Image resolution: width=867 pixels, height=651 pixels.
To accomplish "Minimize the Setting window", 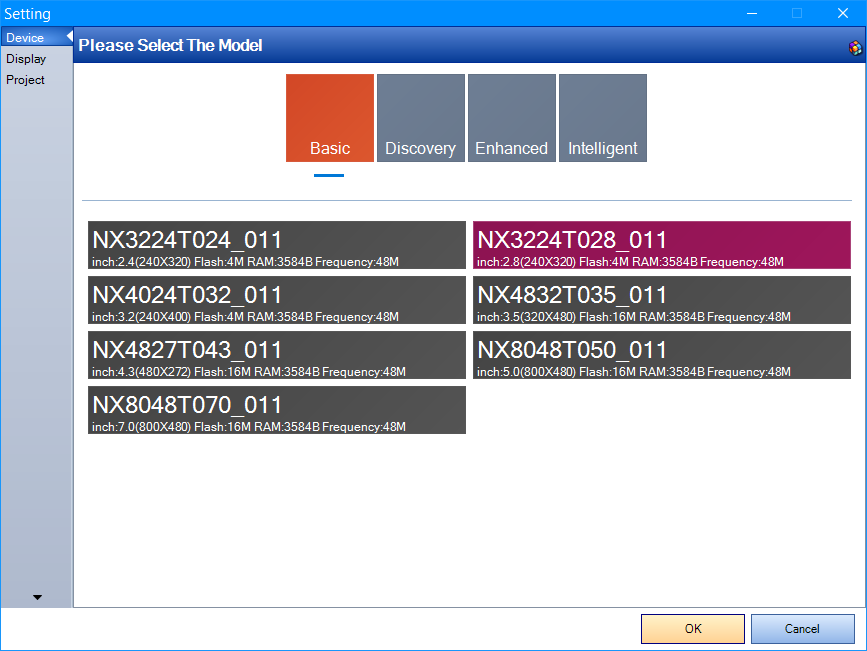I will point(751,13).
